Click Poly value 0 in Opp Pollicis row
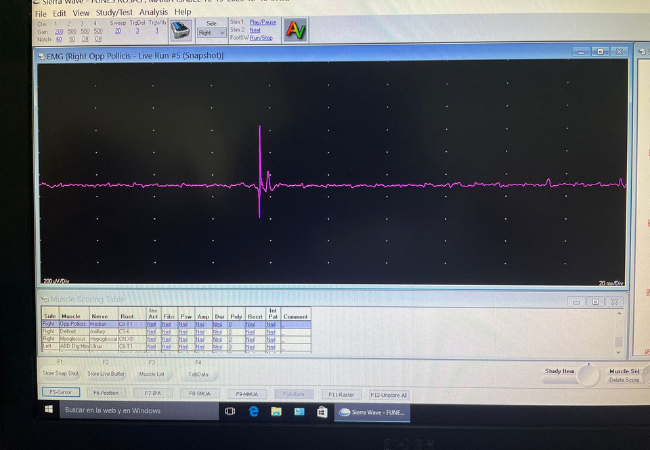The image size is (650, 450). click(x=230, y=324)
